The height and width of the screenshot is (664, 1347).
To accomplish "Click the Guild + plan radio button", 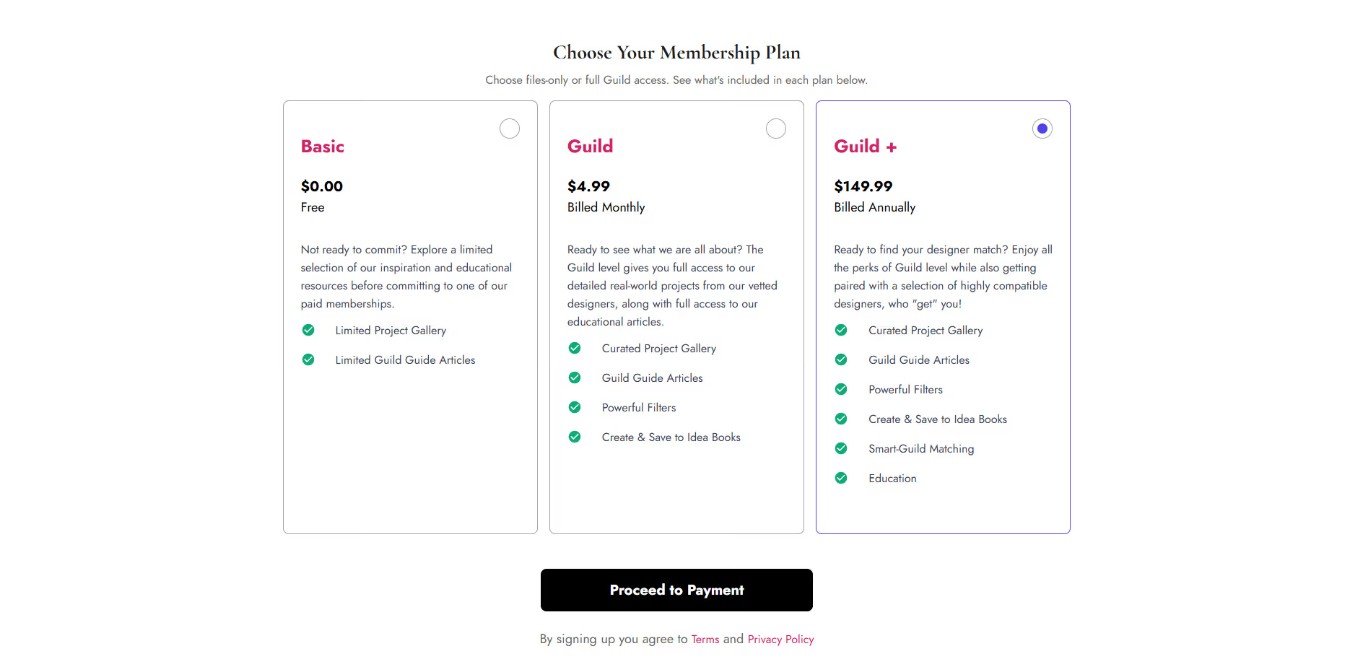I will click(x=1042, y=129).
